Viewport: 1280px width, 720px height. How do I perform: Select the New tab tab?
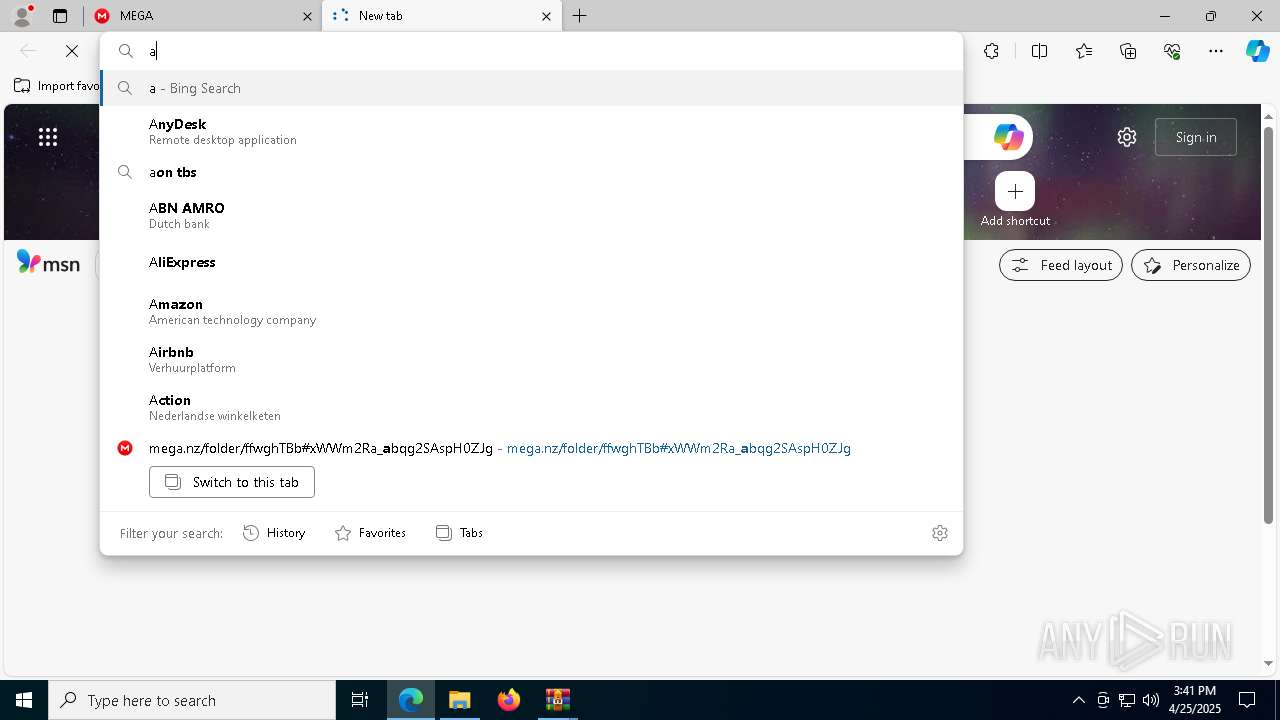(441, 16)
